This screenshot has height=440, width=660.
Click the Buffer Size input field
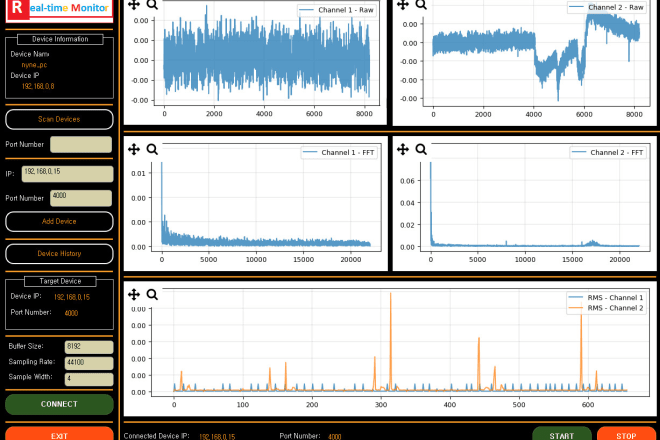tap(88, 347)
